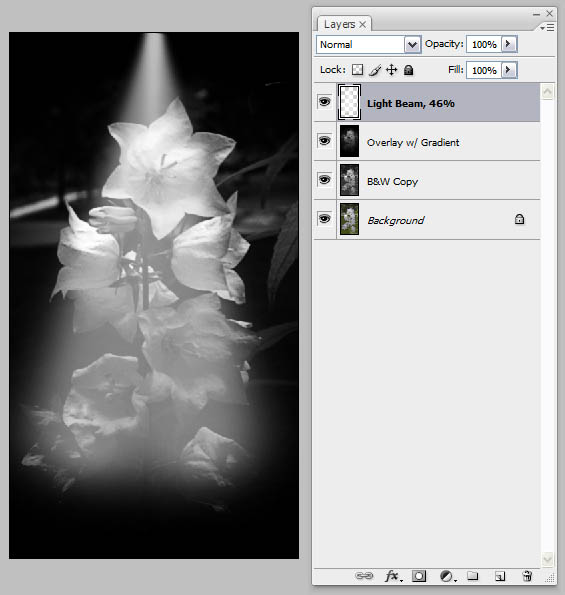Close the Layers tab
The height and width of the screenshot is (595, 565).
(363, 25)
